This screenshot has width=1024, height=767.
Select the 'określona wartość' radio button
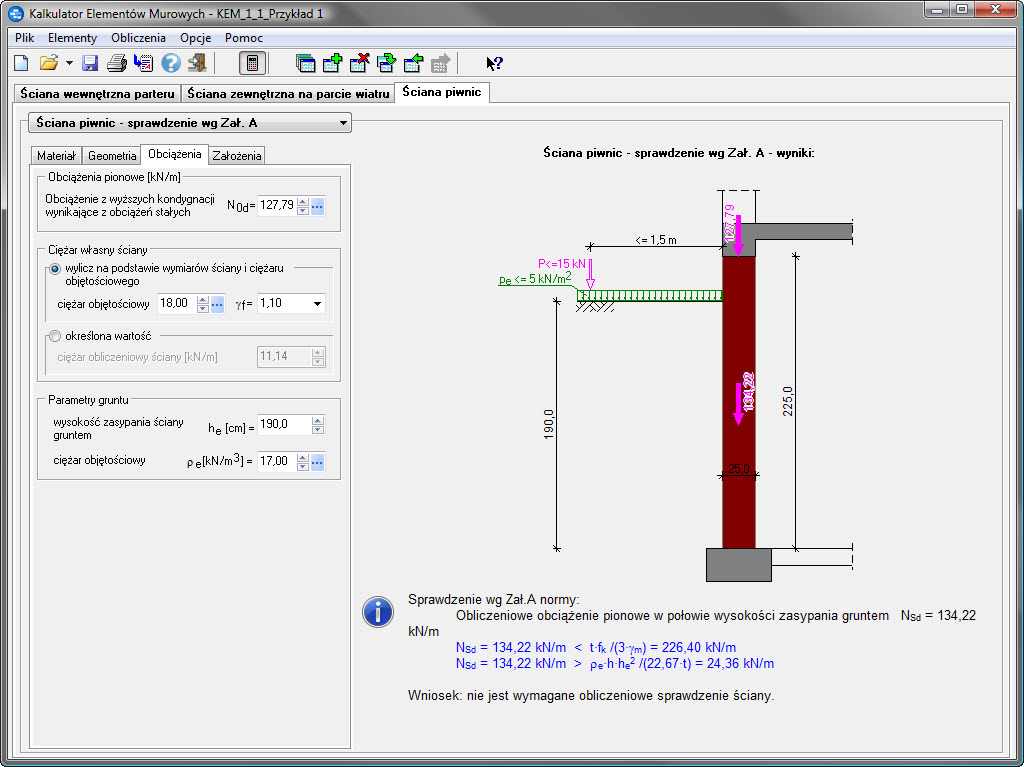click(55, 336)
